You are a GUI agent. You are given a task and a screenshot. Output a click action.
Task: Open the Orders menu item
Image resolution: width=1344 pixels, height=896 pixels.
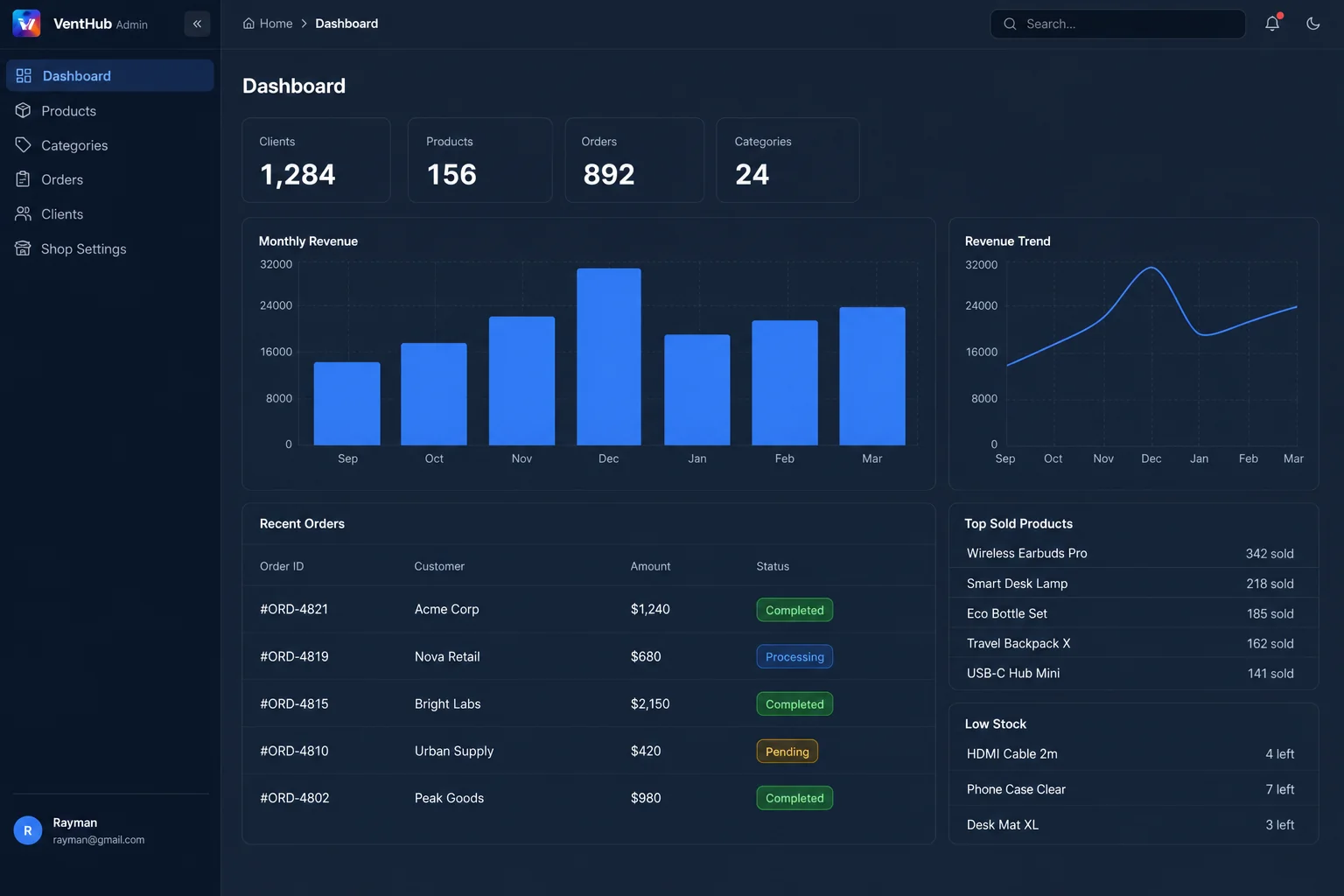pos(110,179)
